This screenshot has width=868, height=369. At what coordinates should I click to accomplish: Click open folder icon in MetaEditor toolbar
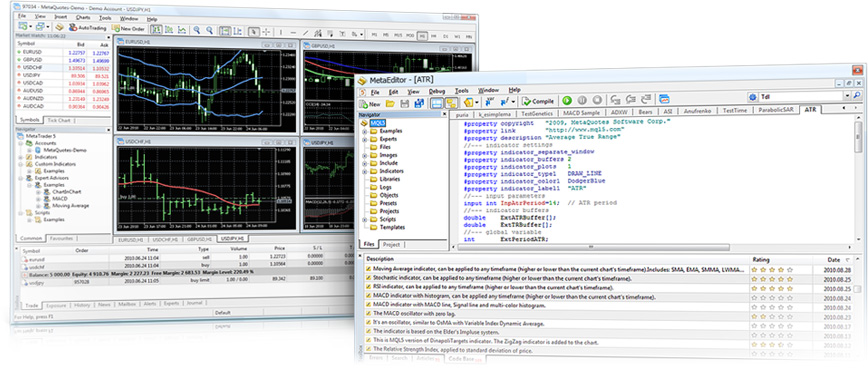pos(390,103)
